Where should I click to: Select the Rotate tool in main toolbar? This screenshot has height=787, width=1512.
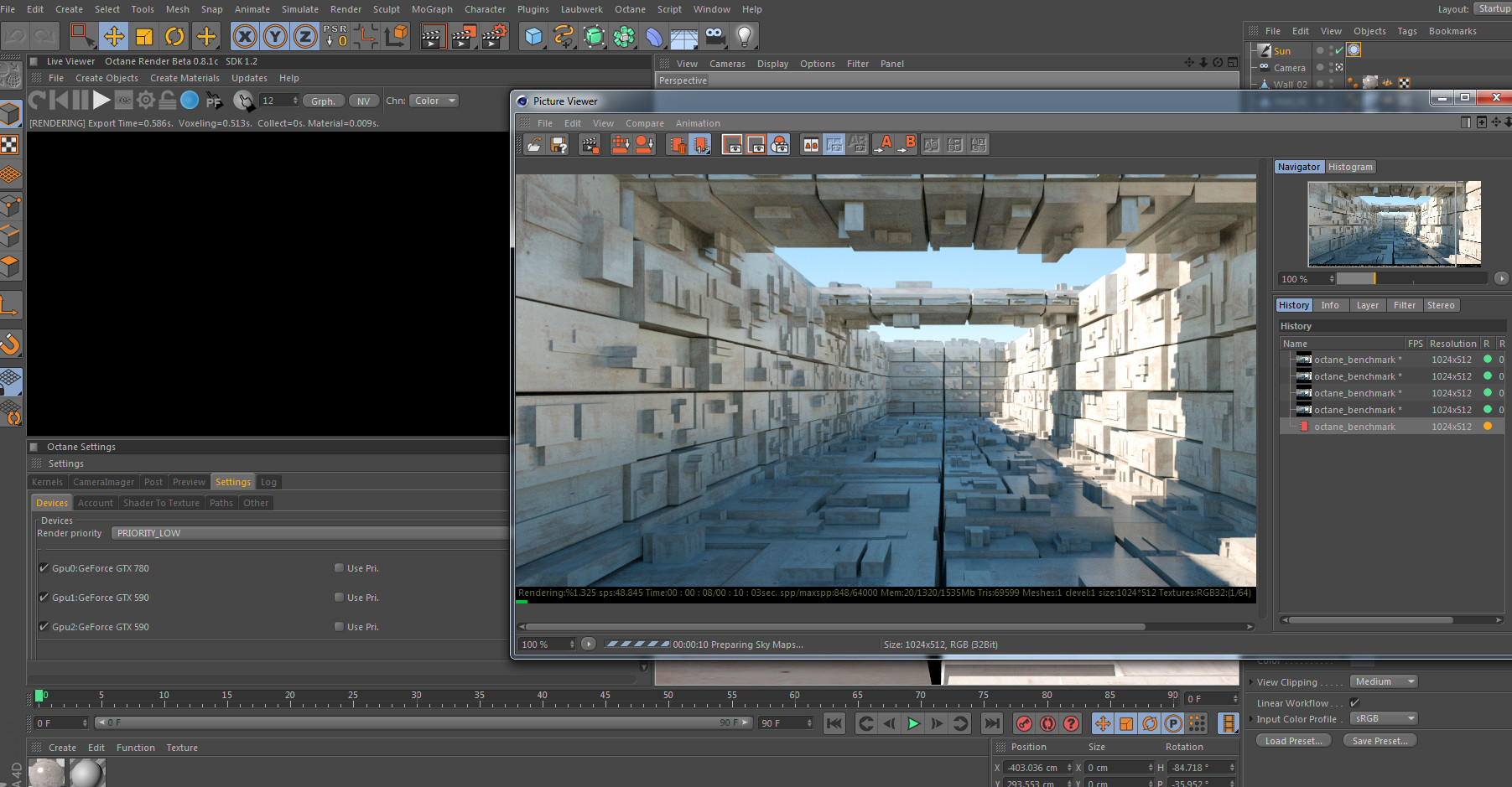tap(174, 36)
